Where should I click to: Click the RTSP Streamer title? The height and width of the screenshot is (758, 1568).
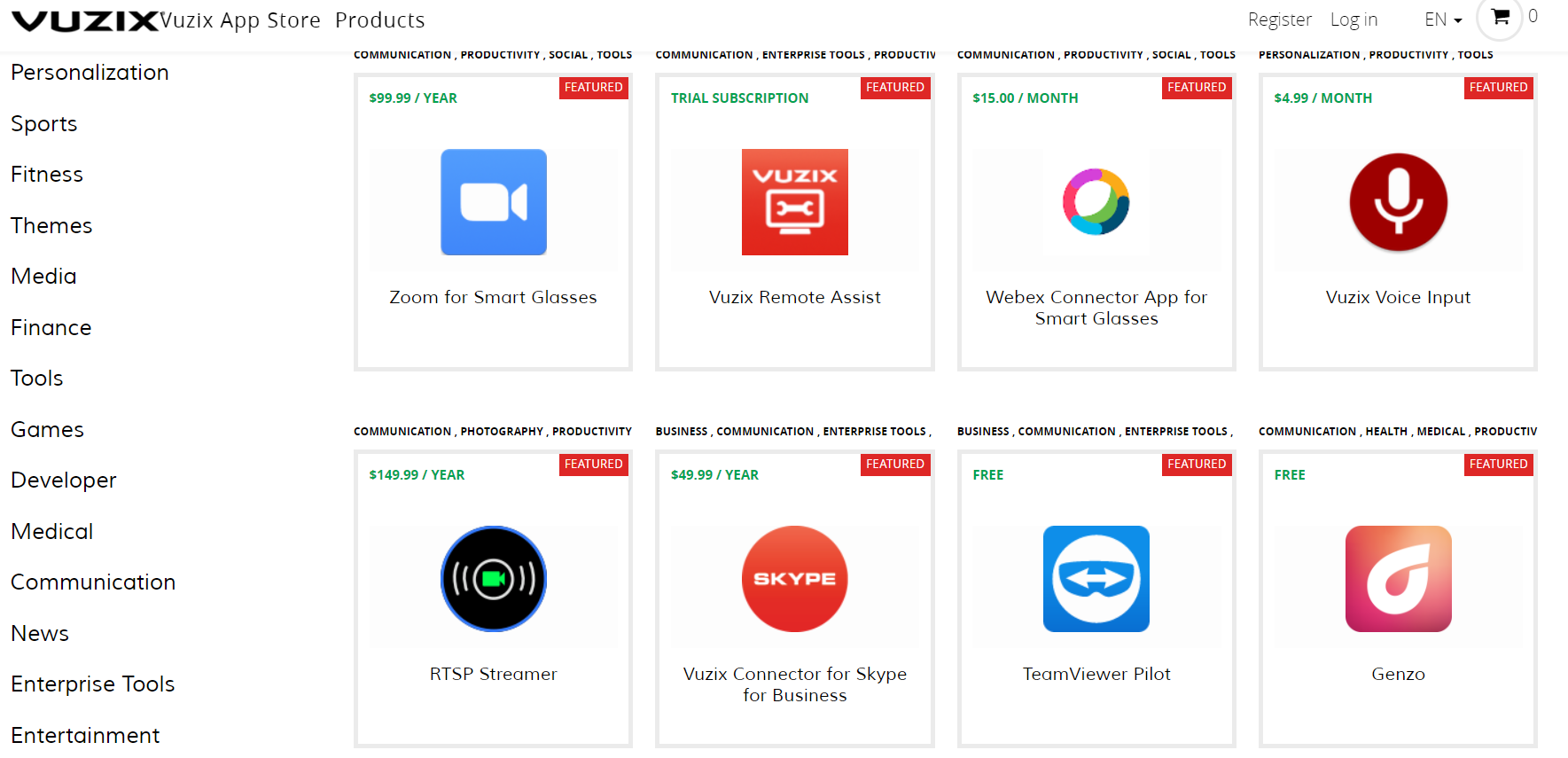pos(494,674)
